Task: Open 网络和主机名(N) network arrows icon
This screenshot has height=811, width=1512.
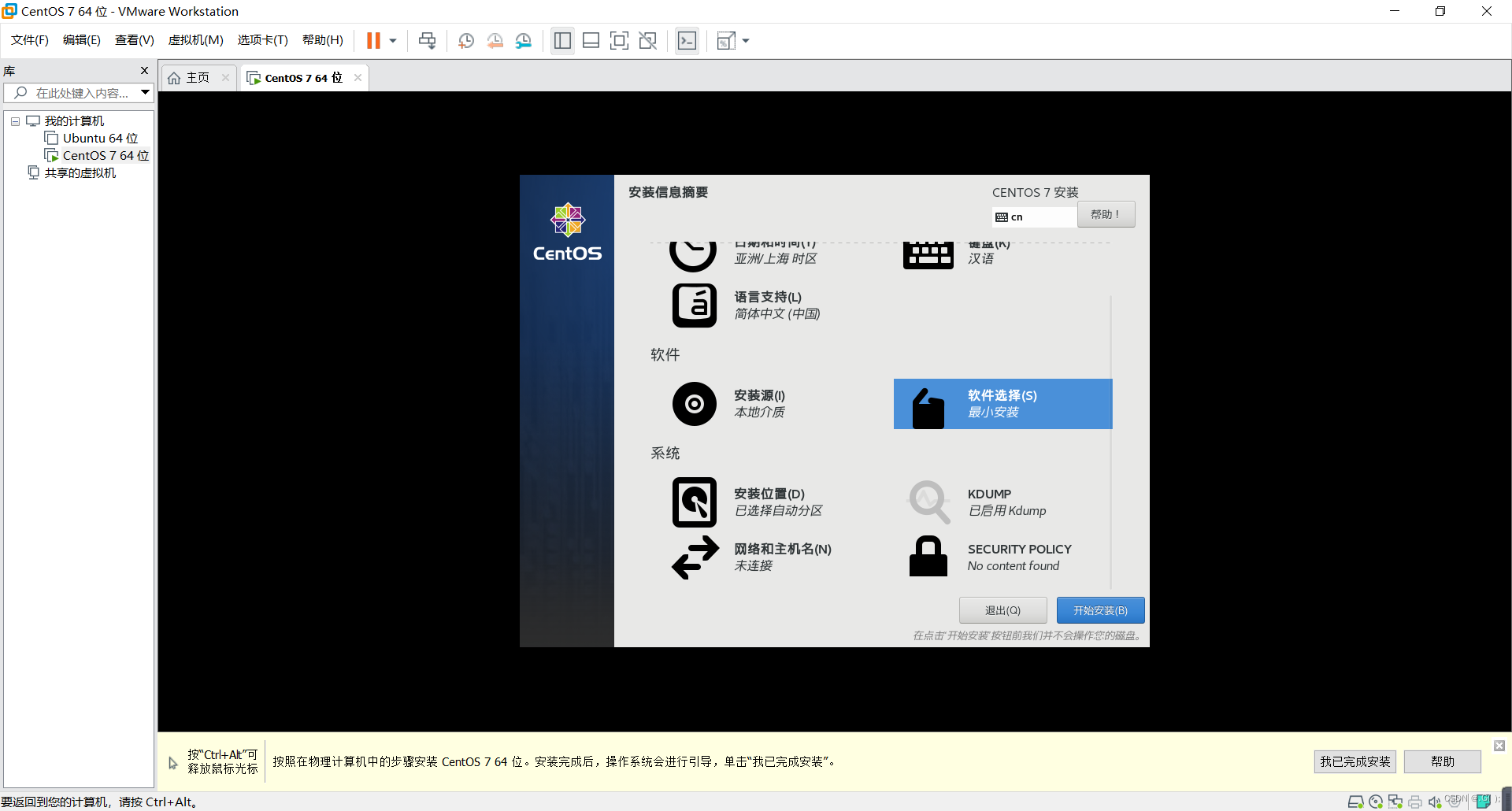Action: [x=695, y=557]
